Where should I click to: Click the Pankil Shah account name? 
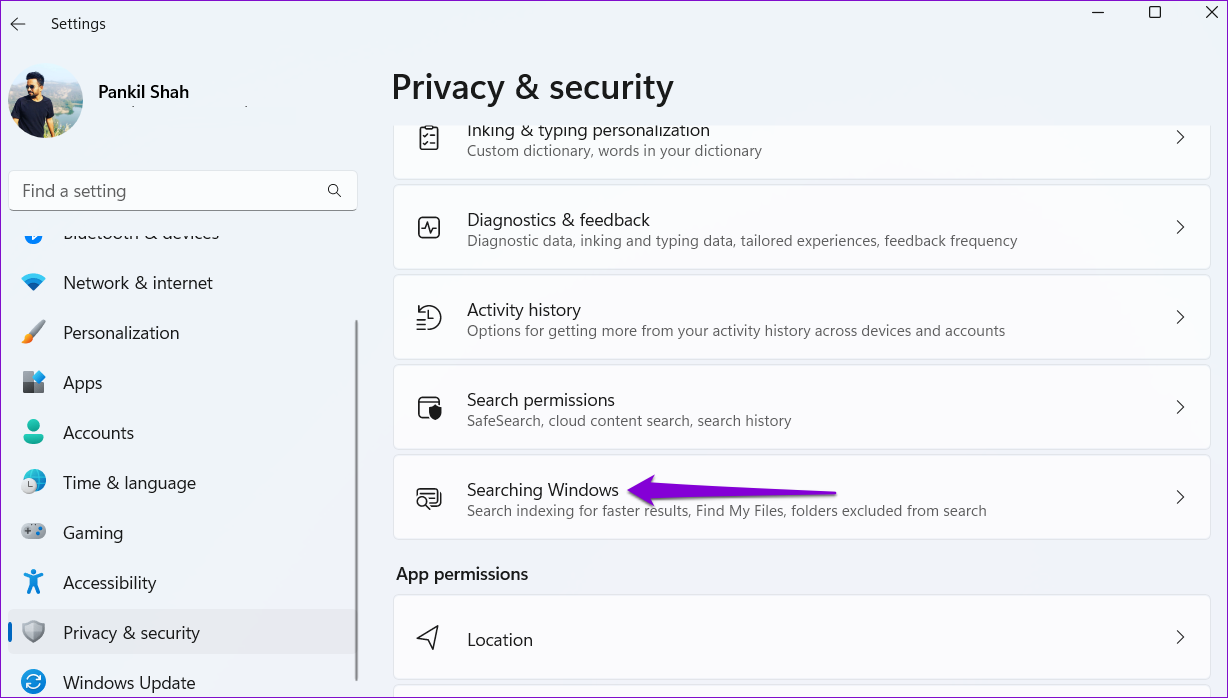tap(143, 92)
